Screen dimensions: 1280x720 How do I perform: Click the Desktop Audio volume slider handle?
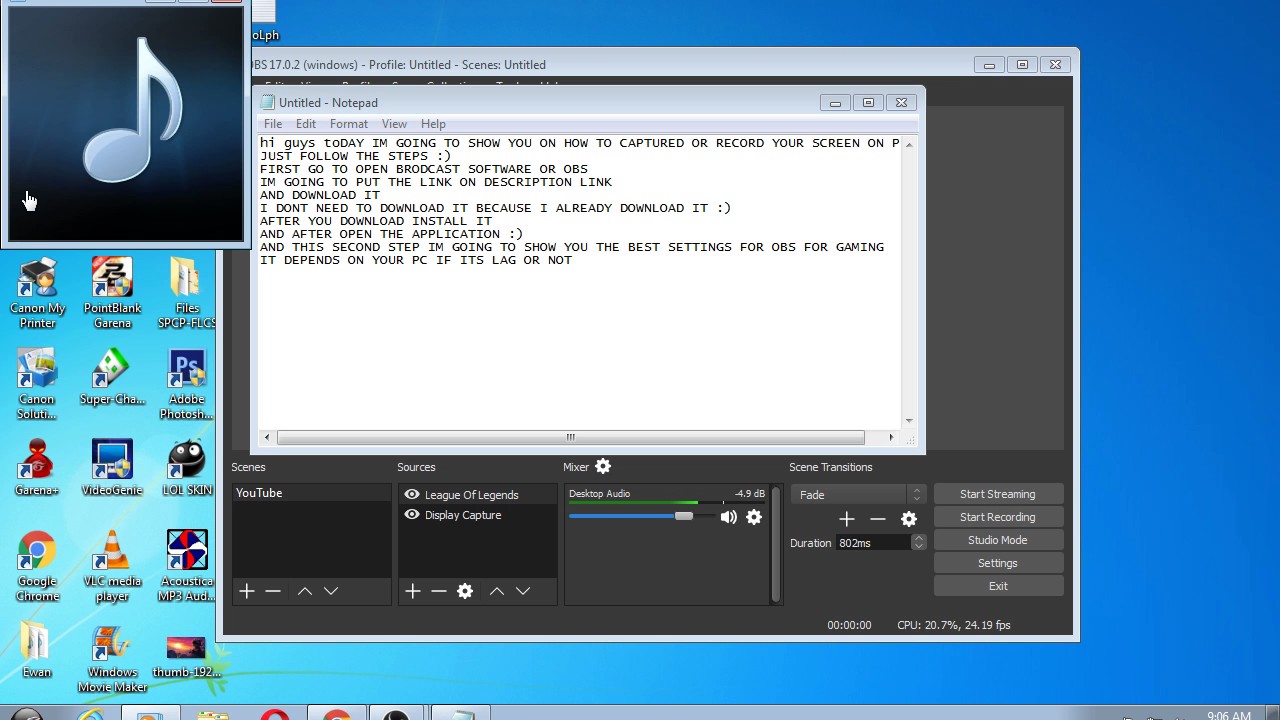tap(684, 516)
